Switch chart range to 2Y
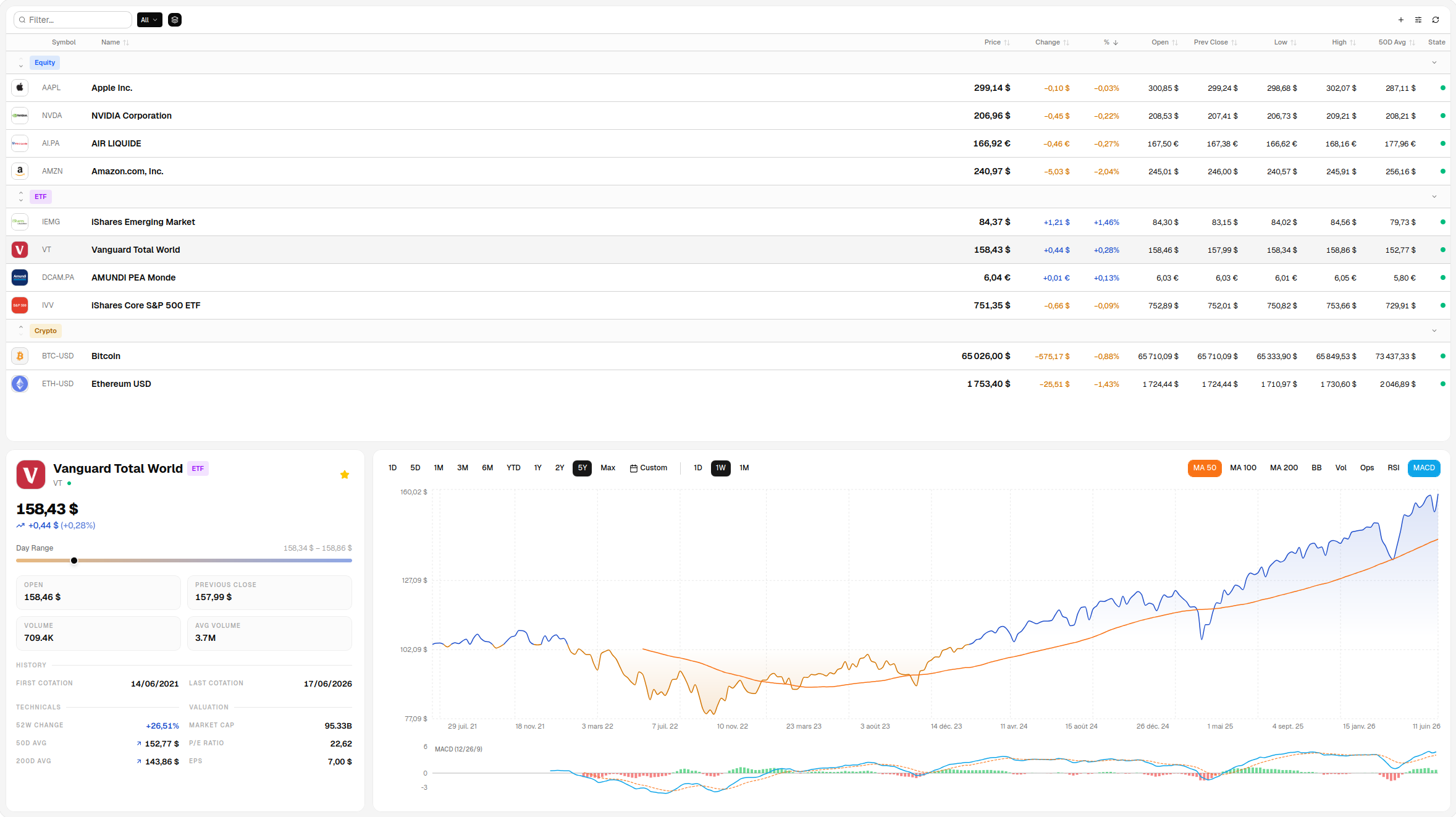Screen dimensions: 1456x817 560,468
